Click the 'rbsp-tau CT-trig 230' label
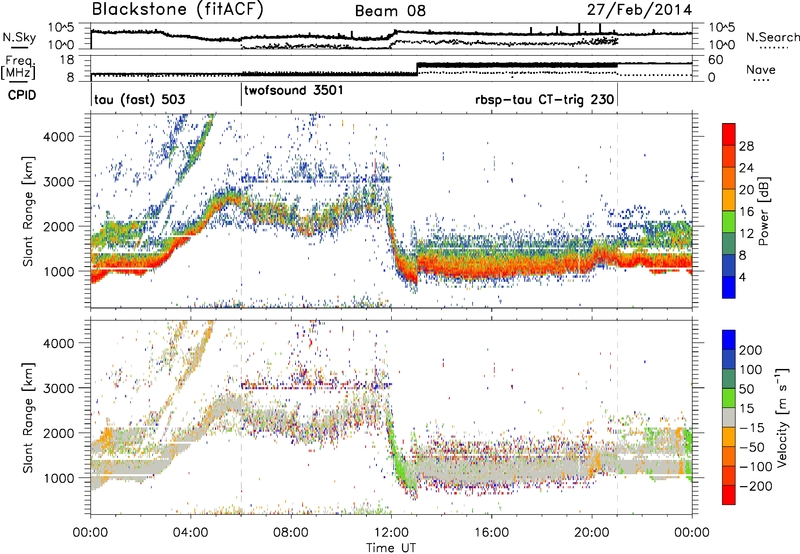 click(544, 99)
